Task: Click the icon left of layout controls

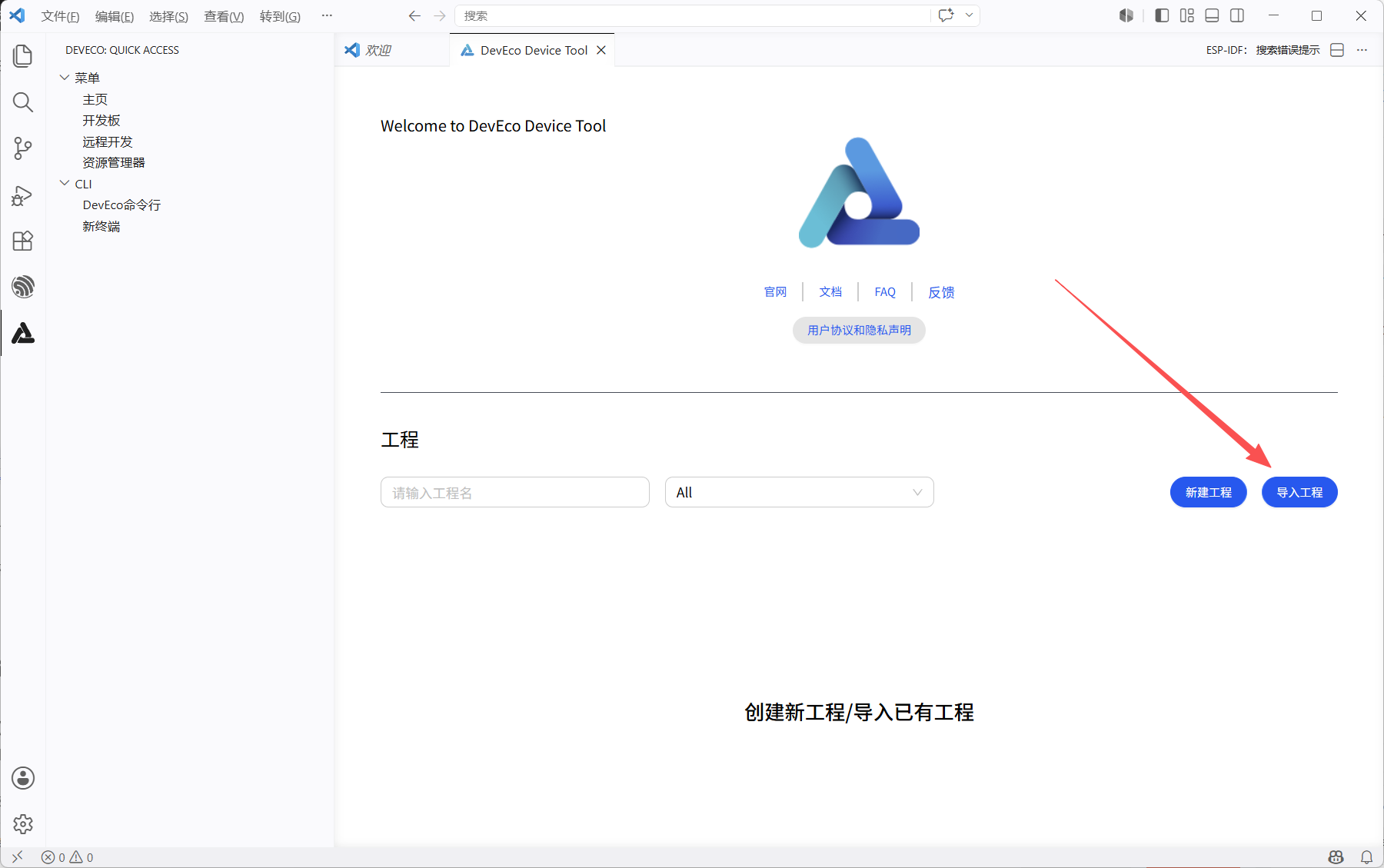Action: point(1126,15)
